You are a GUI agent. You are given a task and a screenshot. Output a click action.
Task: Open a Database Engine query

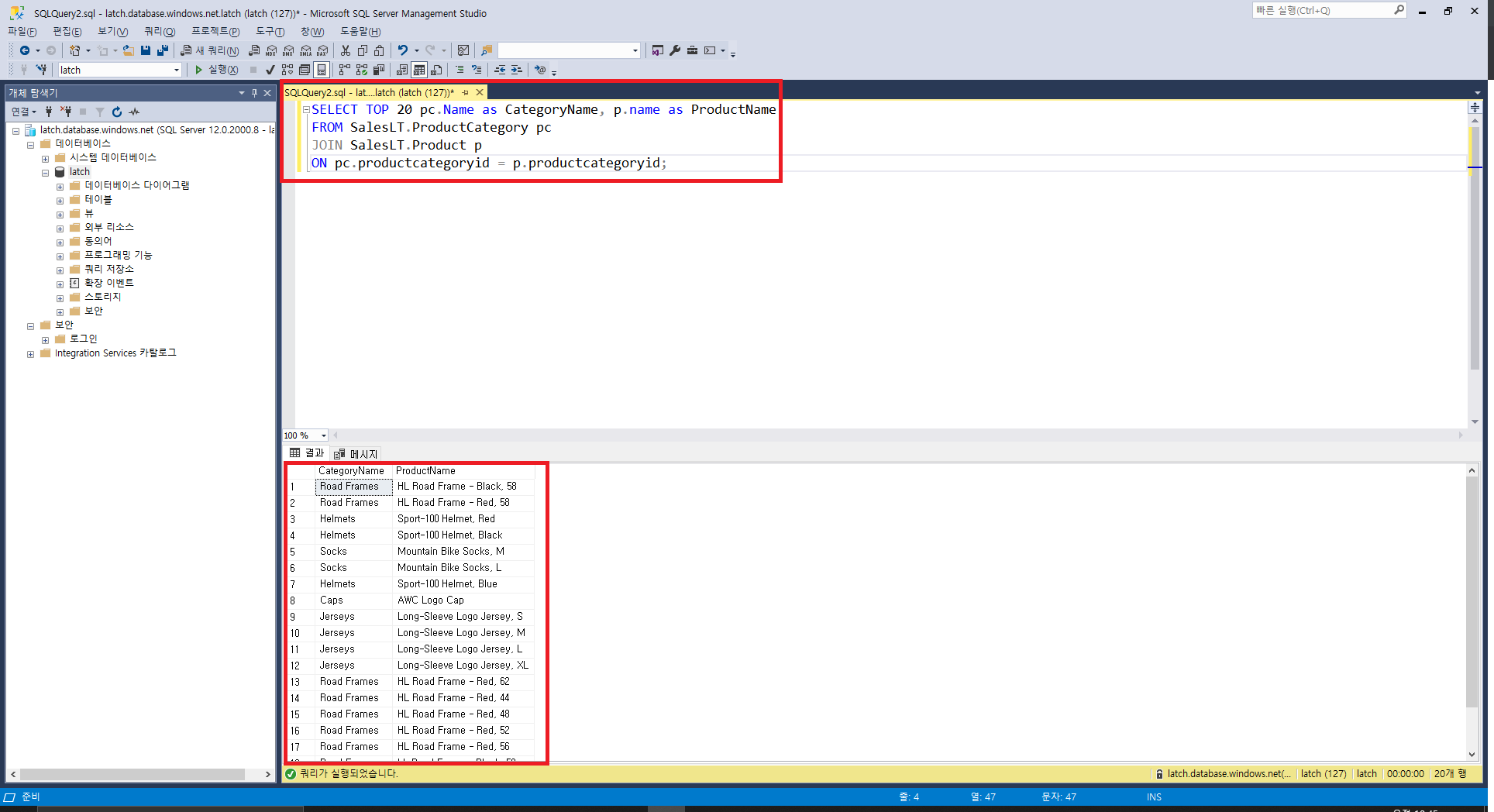pos(254,50)
